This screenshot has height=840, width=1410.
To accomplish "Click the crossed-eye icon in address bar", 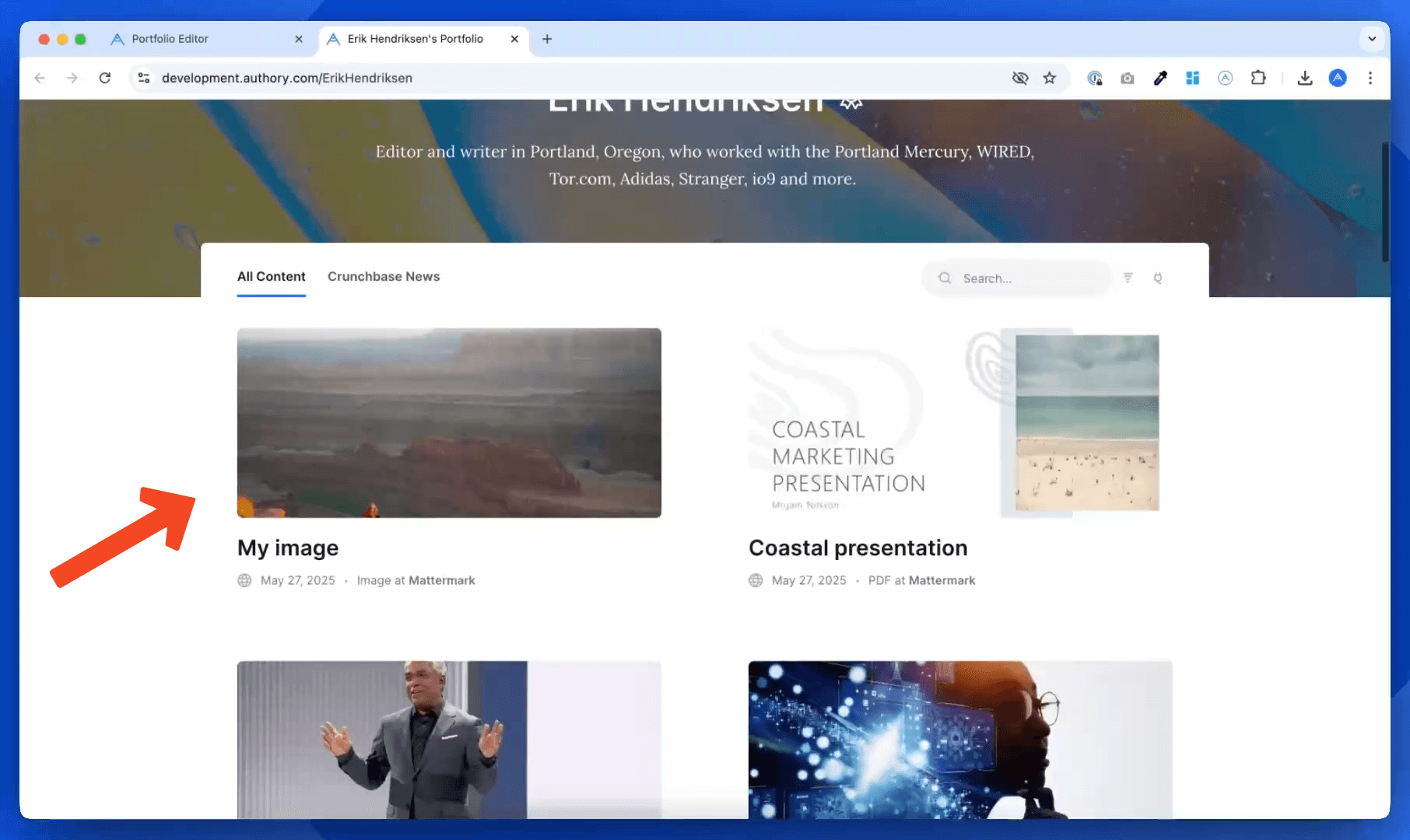I will click(1020, 78).
